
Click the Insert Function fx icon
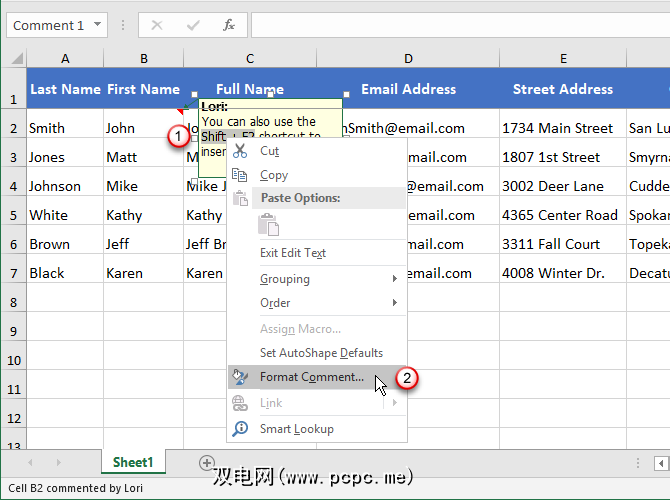click(229, 25)
